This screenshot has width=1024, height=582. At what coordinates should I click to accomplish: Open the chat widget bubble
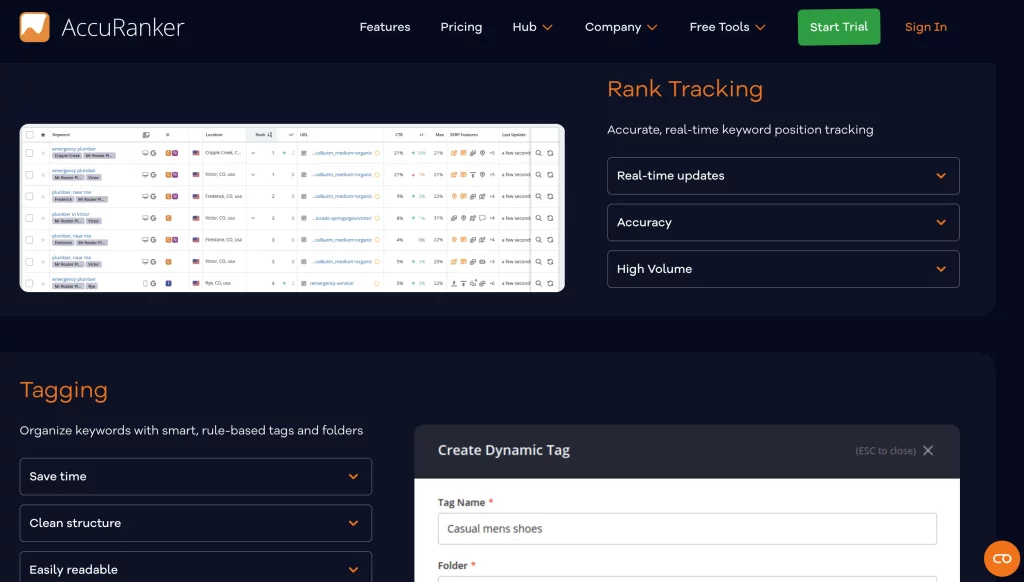pyautogui.click(x=1002, y=558)
